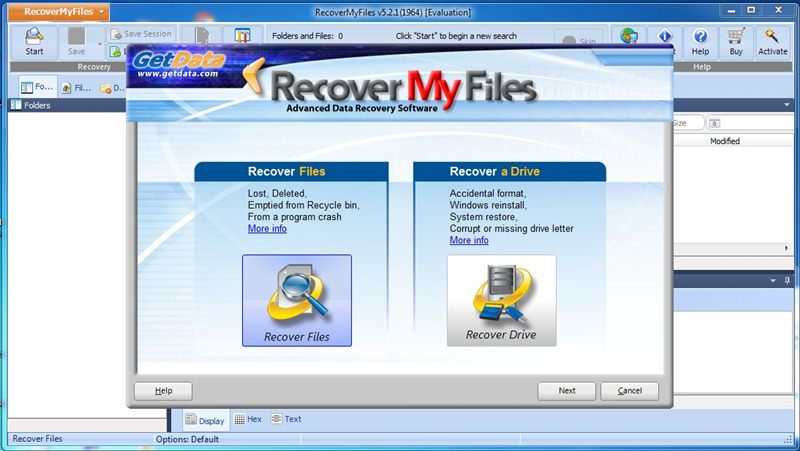The width and height of the screenshot is (800, 451).
Task: Open More info under Recover a Drive
Action: pos(469,240)
